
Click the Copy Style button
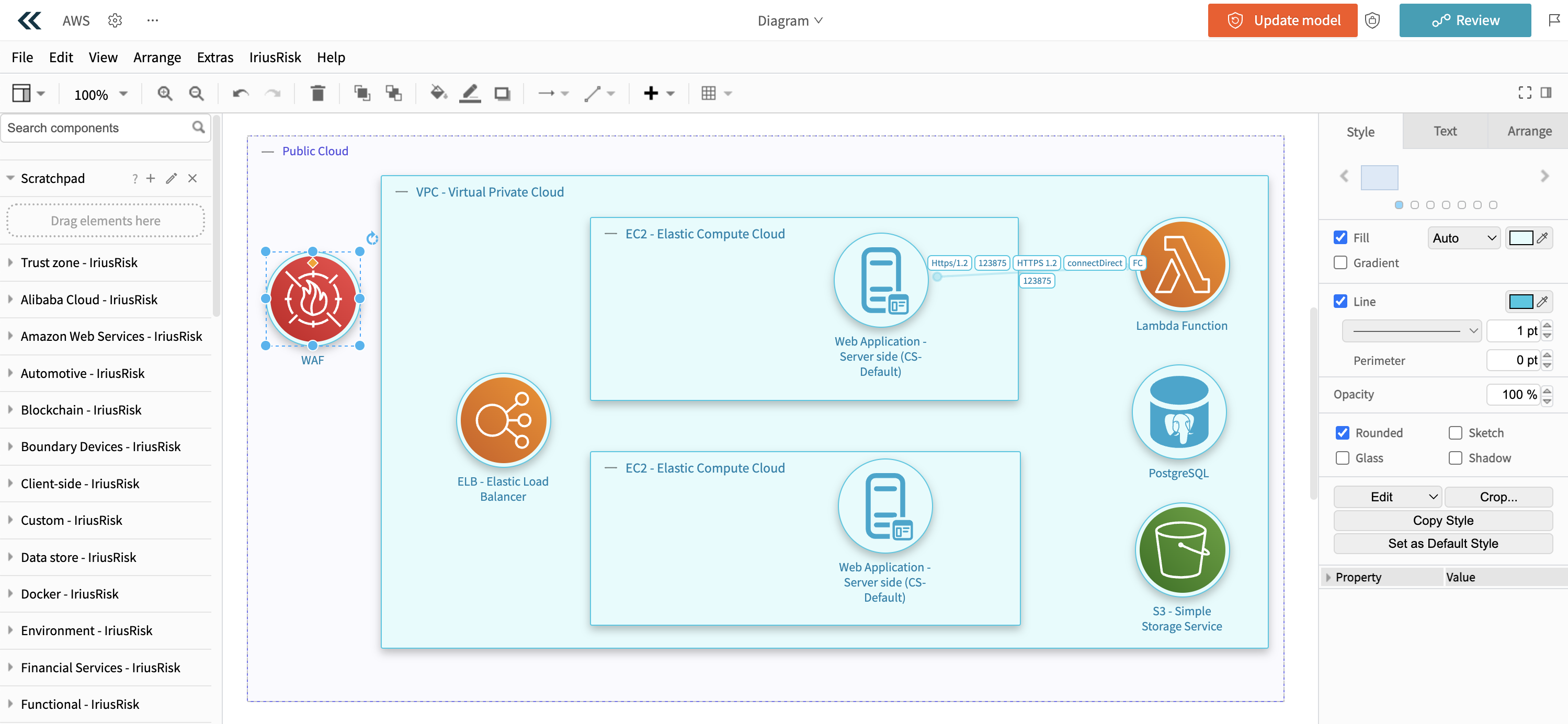point(1442,520)
